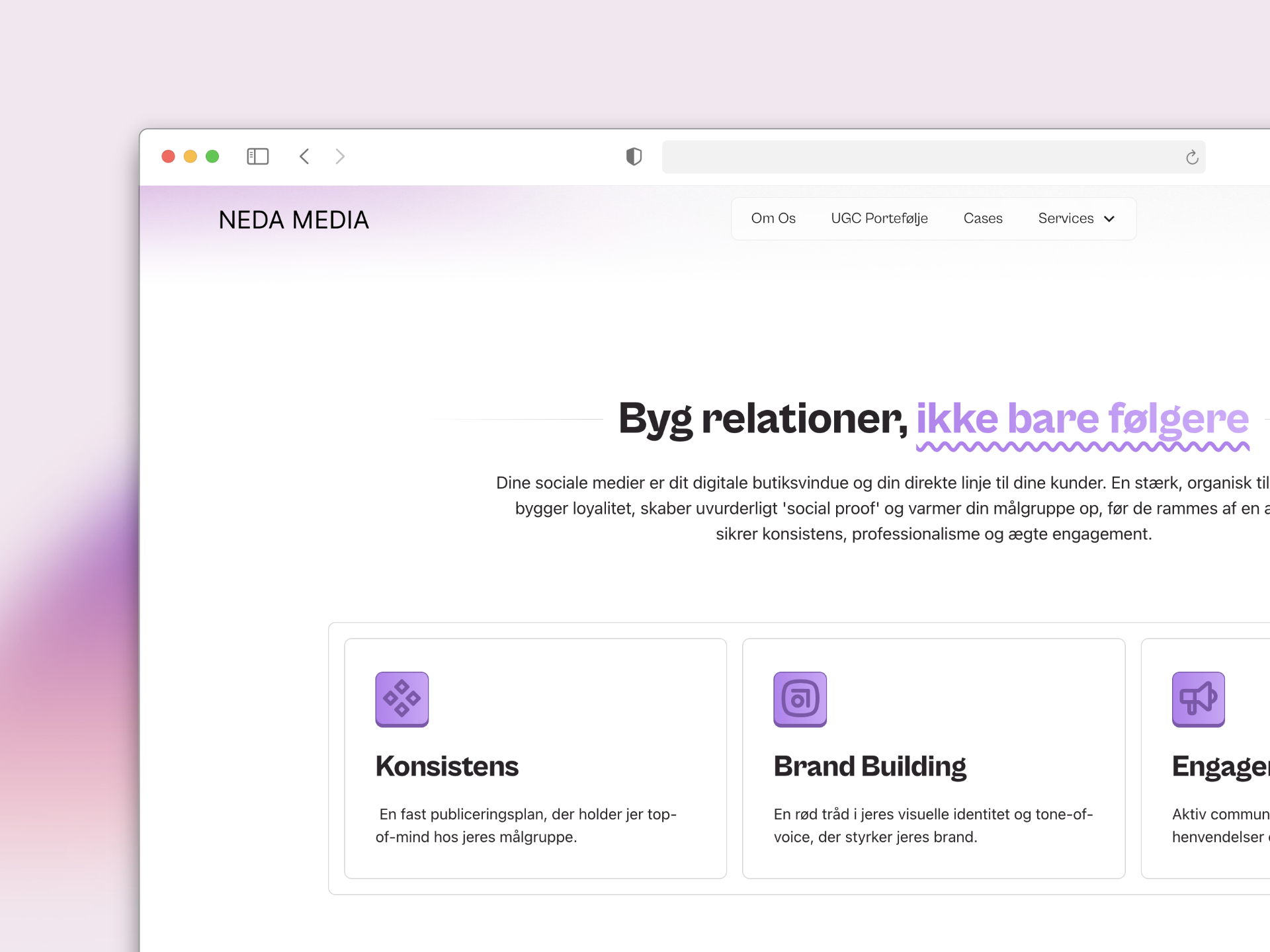Expand the Services dropdown menu

pos(1066,218)
